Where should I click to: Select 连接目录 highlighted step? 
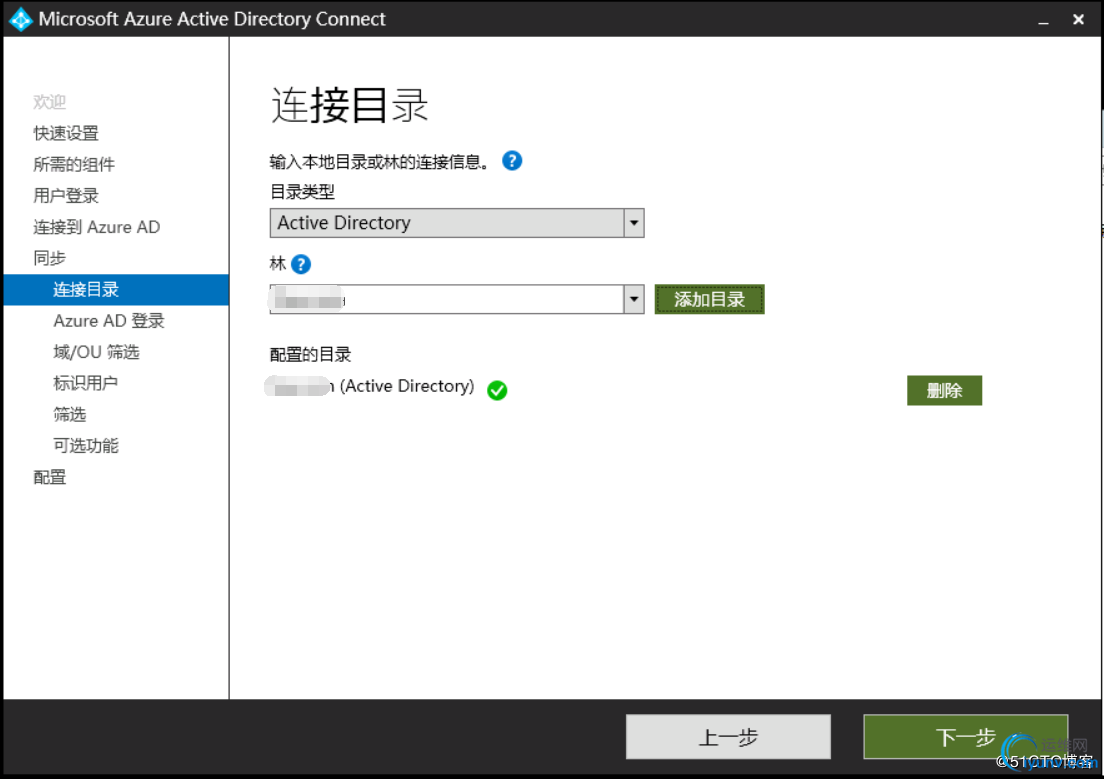[116, 289]
